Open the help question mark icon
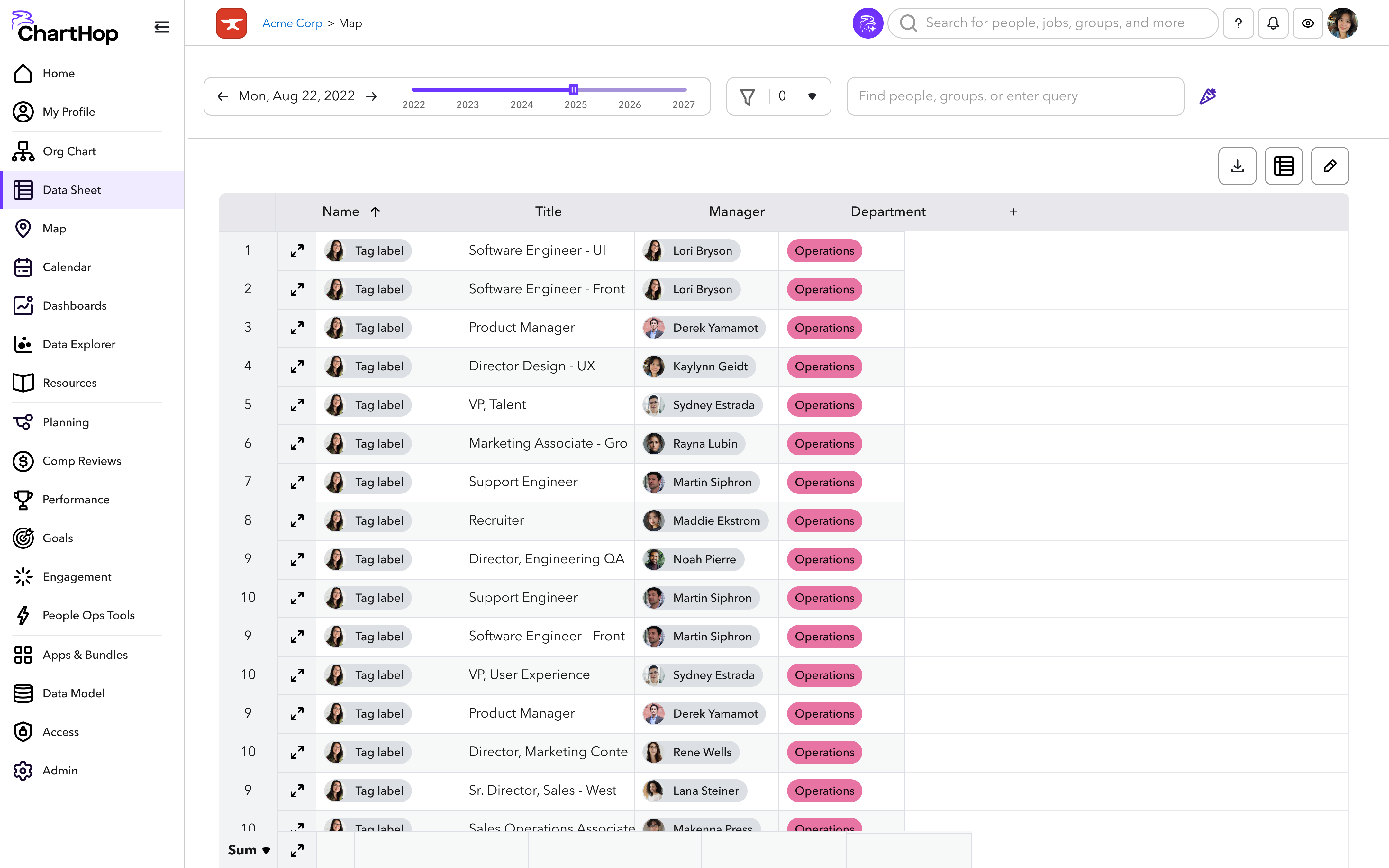Image resolution: width=1389 pixels, height=868 pixels. (1238, 23)
